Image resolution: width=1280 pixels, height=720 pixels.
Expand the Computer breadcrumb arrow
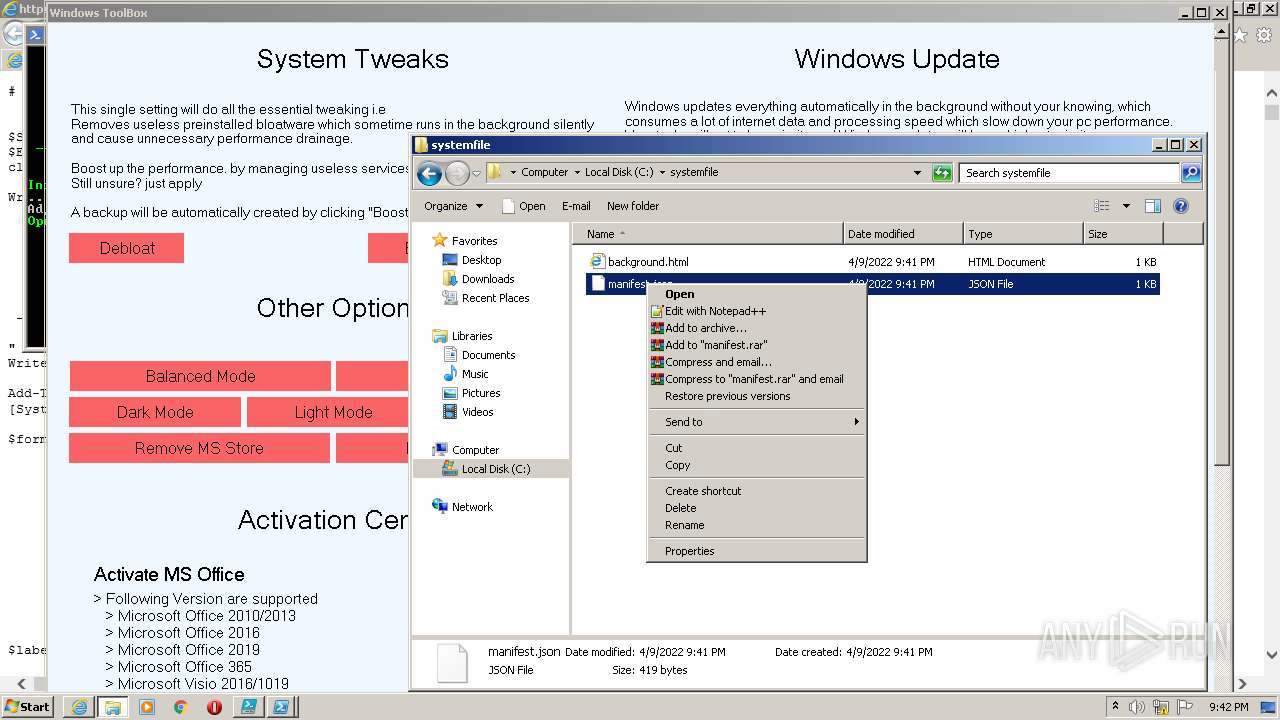click(576, 172)
